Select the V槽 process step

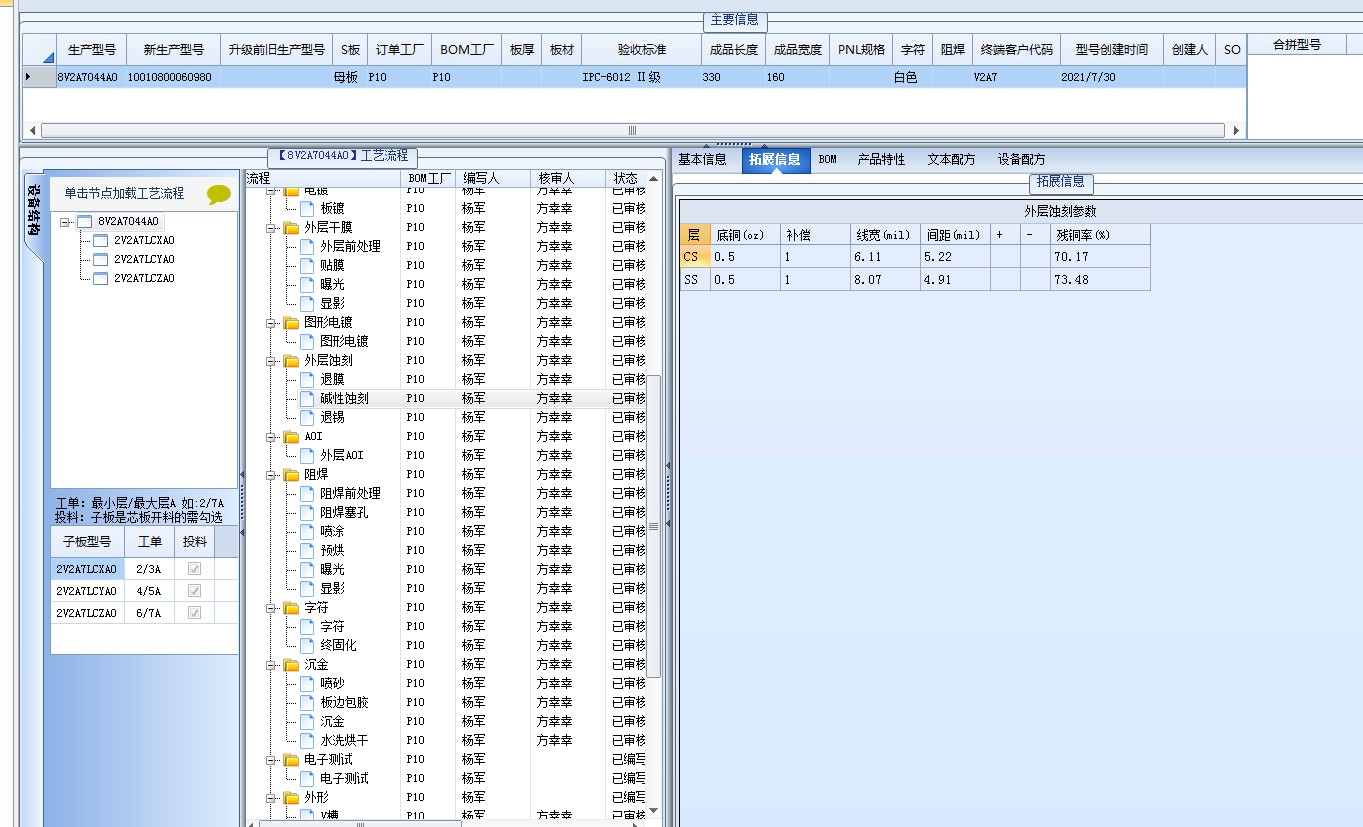[330, 816]
